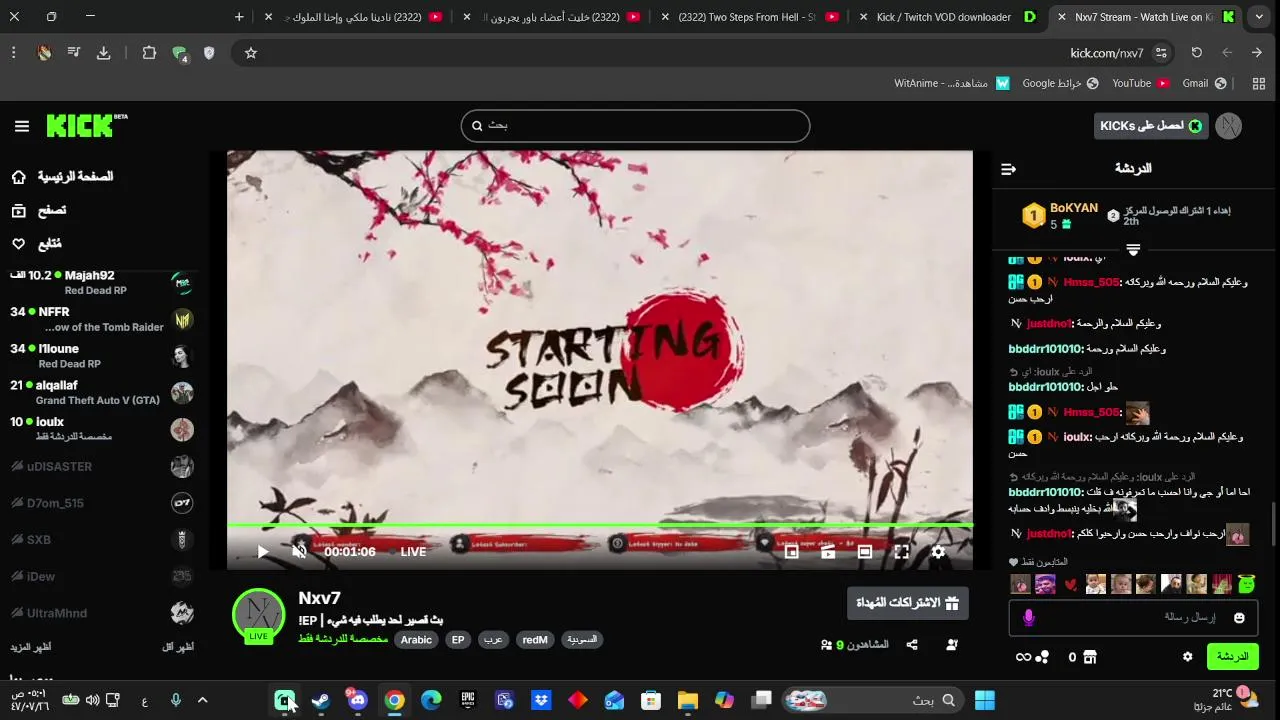Open the browser extensions puzzle icon
Image resolution: width=1280 pixels, height=720 pixels.
149,53
